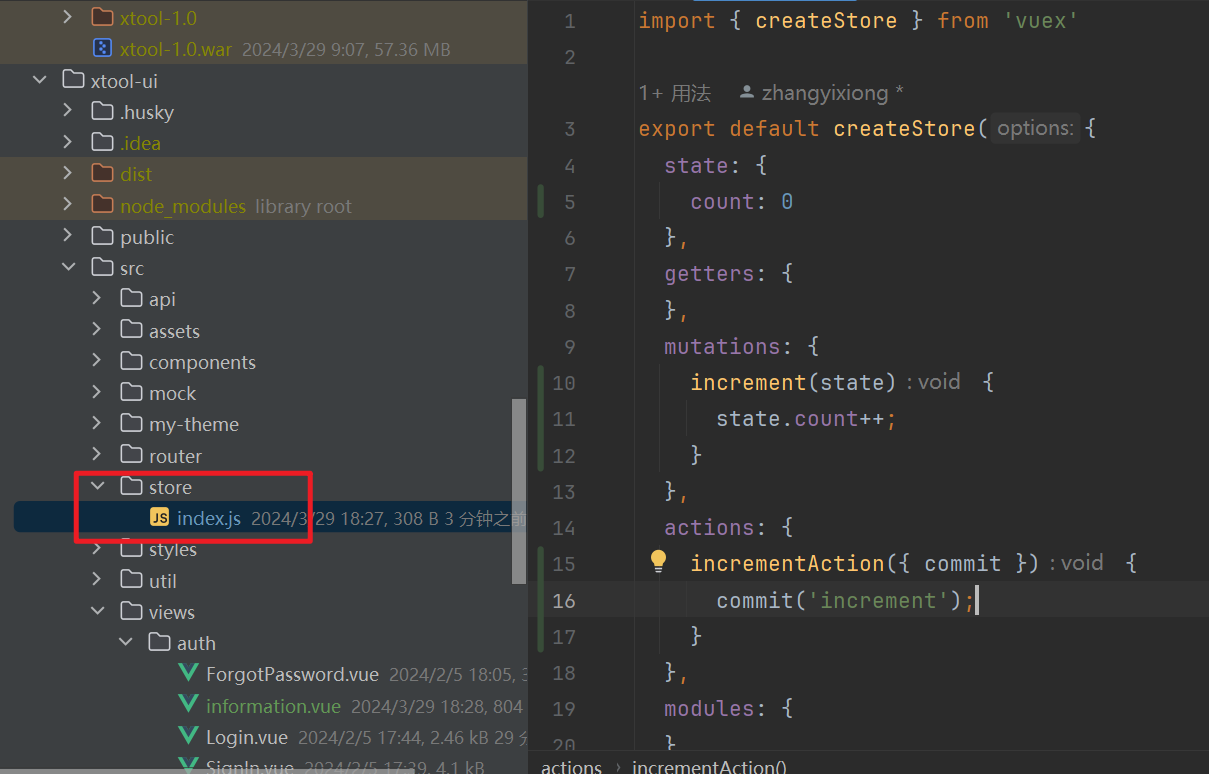1209x774 pixels.
Task: Click the '1+ 用法' usages hint link
Action: point(675,93)
